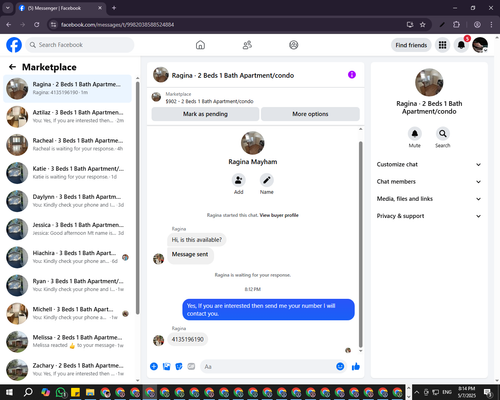Search in conversation magnifier icon

click(x=443, y=134)
